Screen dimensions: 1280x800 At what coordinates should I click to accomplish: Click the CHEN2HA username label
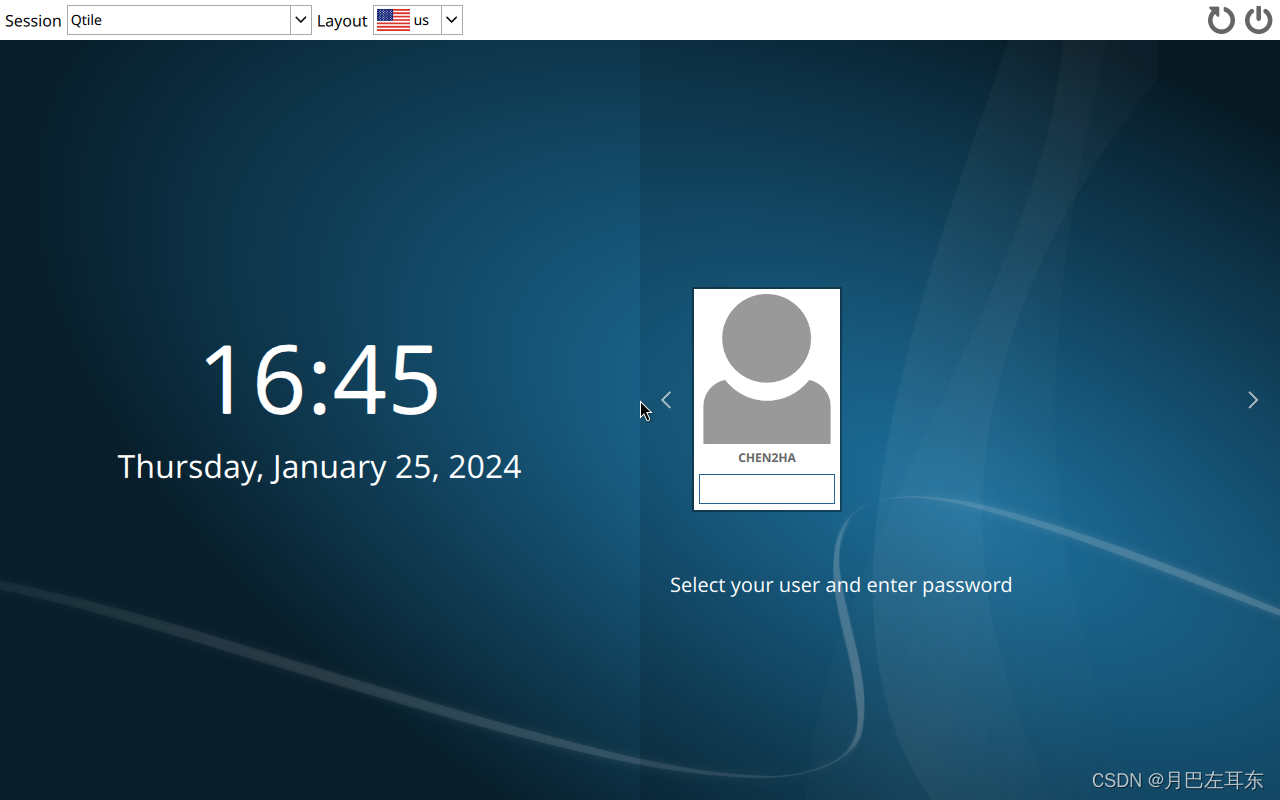click(767, 458)
